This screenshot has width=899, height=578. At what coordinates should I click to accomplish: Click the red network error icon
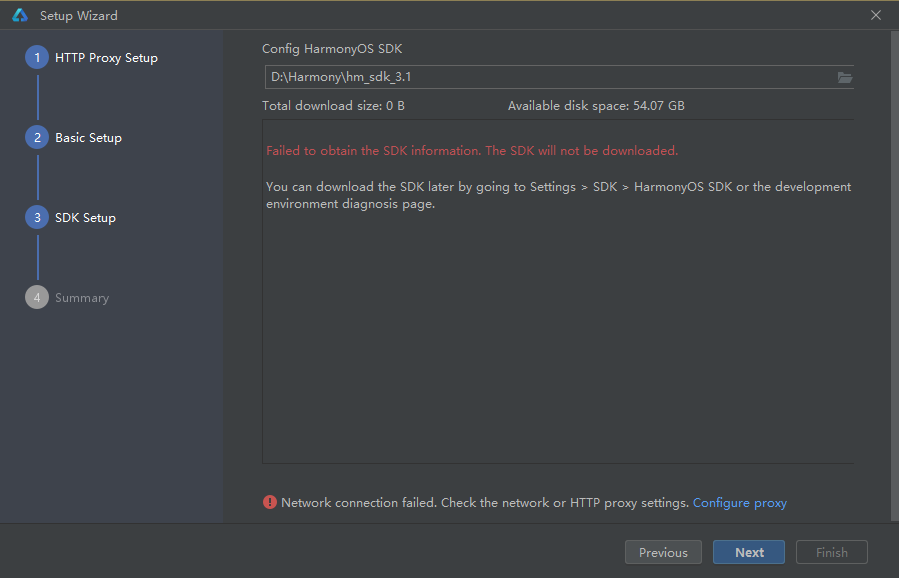tap(270, 502)
